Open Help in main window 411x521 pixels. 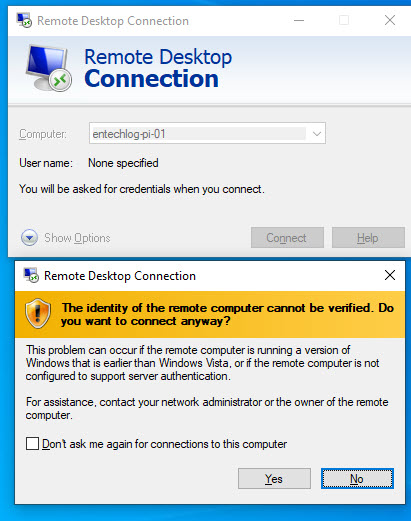pos(368,238)
